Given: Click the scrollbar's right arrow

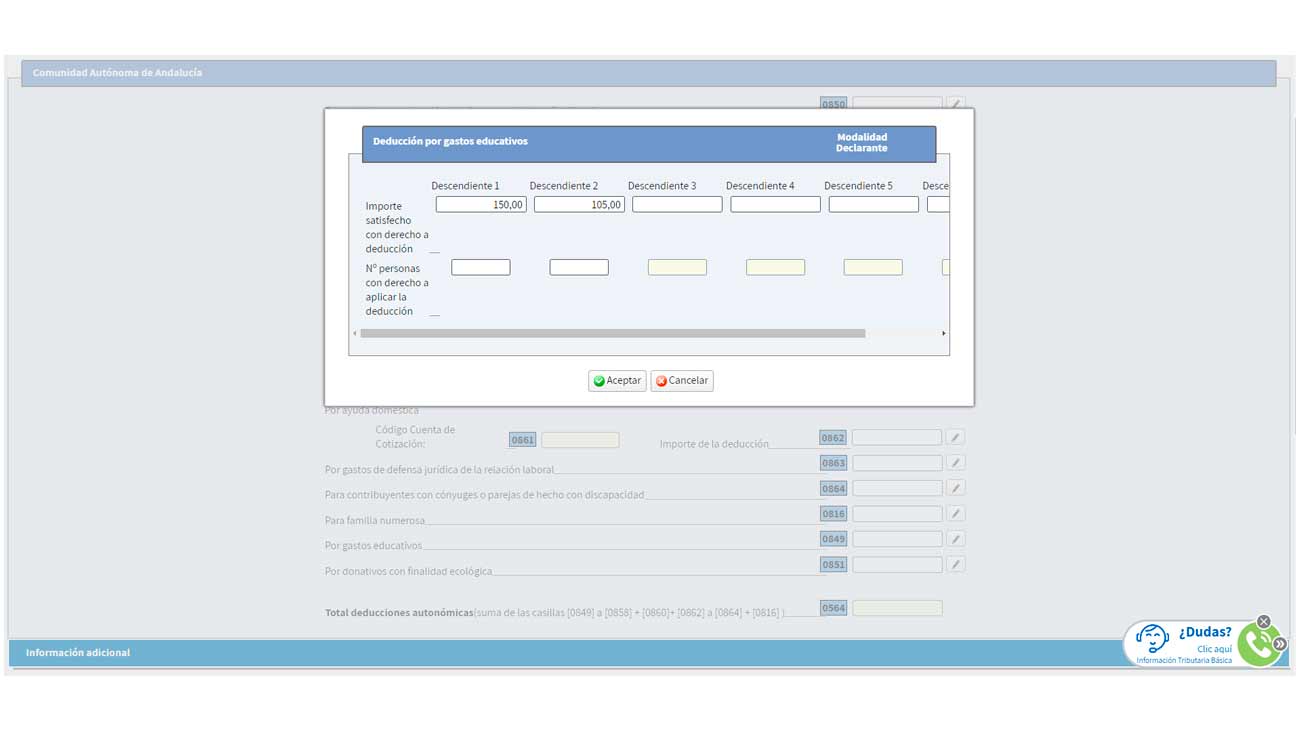Looking at the screenshot, I should [x=944, y=333].
